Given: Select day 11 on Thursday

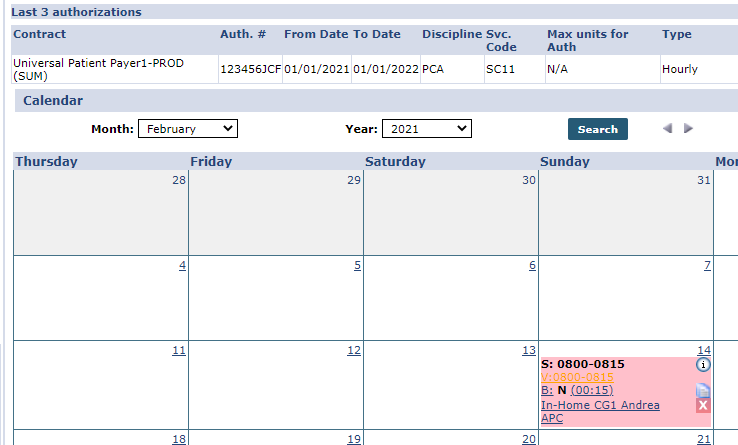Looking at the screenshot, I should coord(179,350).
